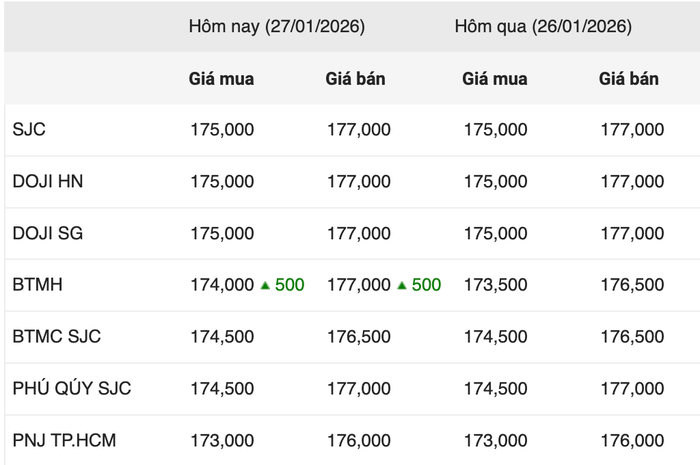Click the green up arrow beside BTMH buying price
The height and width of the screenshot is (465, 700).
[265, 285]
